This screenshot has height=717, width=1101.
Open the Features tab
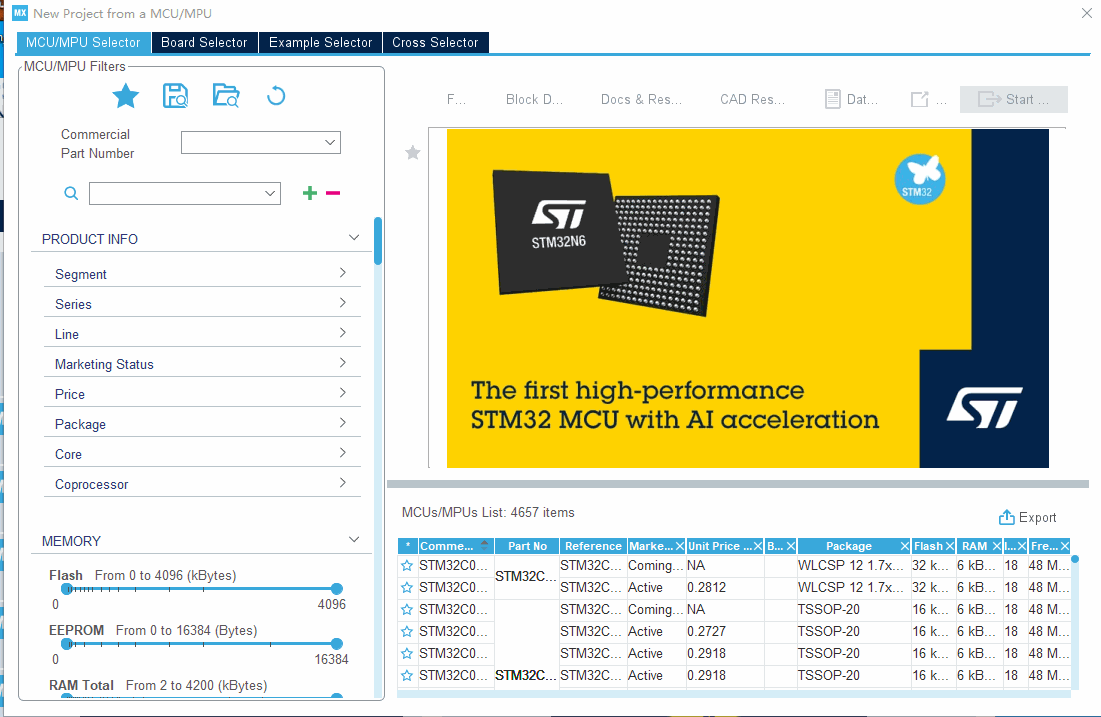coord(456,99)
